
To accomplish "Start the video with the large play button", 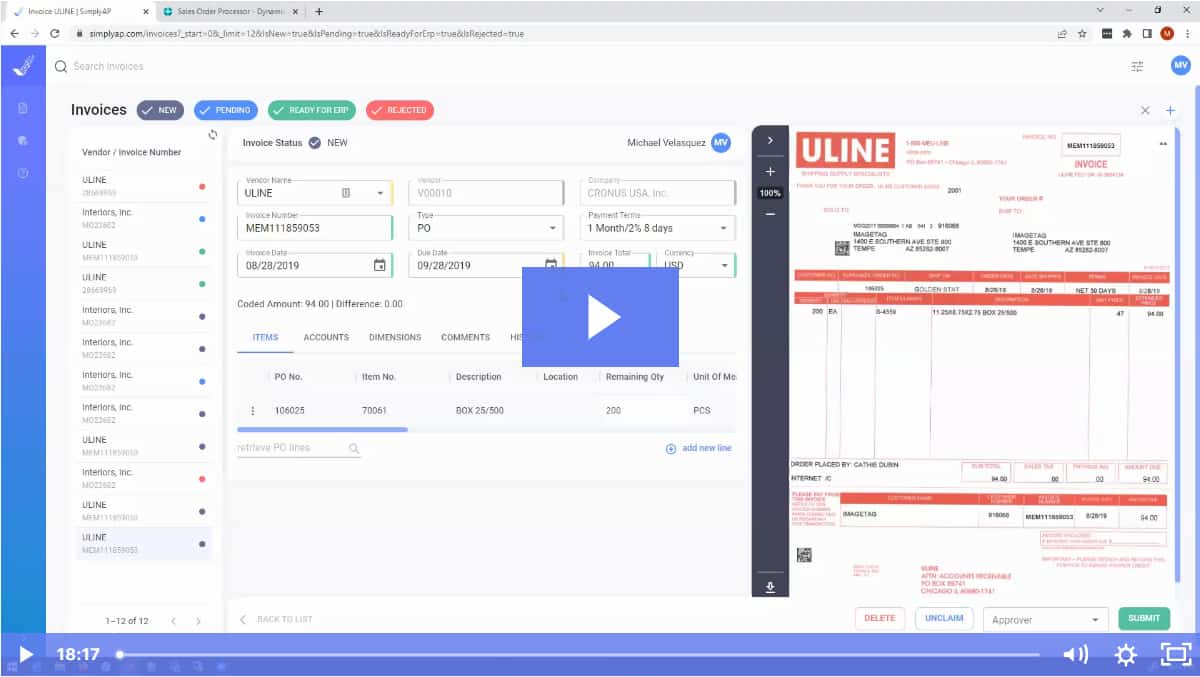I will point(600,317).
